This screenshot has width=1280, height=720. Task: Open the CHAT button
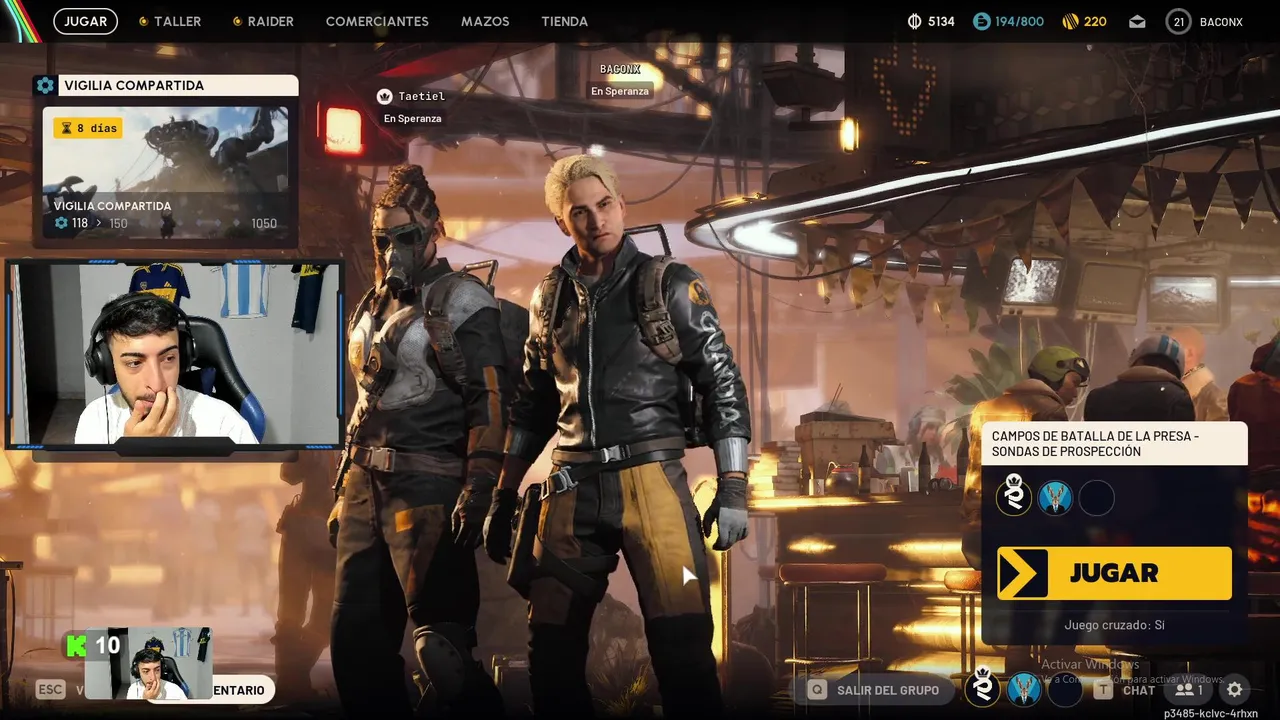(x=1139, y=690)
